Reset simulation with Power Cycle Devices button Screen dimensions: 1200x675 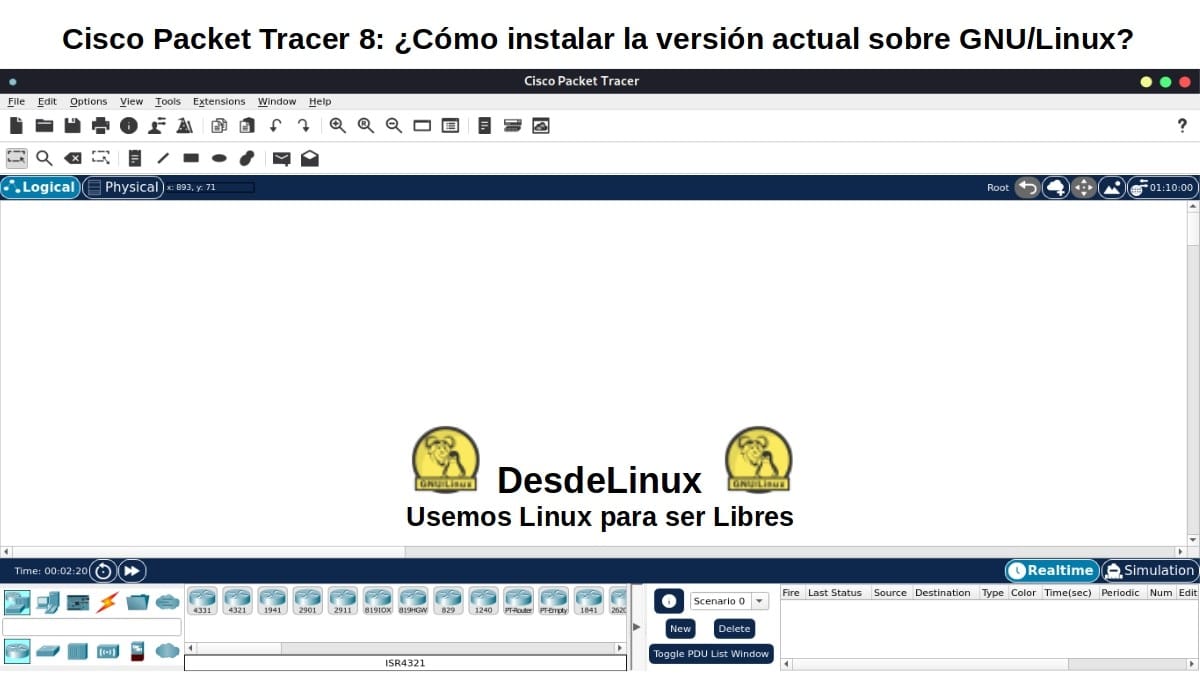click(x=103, y=571)
